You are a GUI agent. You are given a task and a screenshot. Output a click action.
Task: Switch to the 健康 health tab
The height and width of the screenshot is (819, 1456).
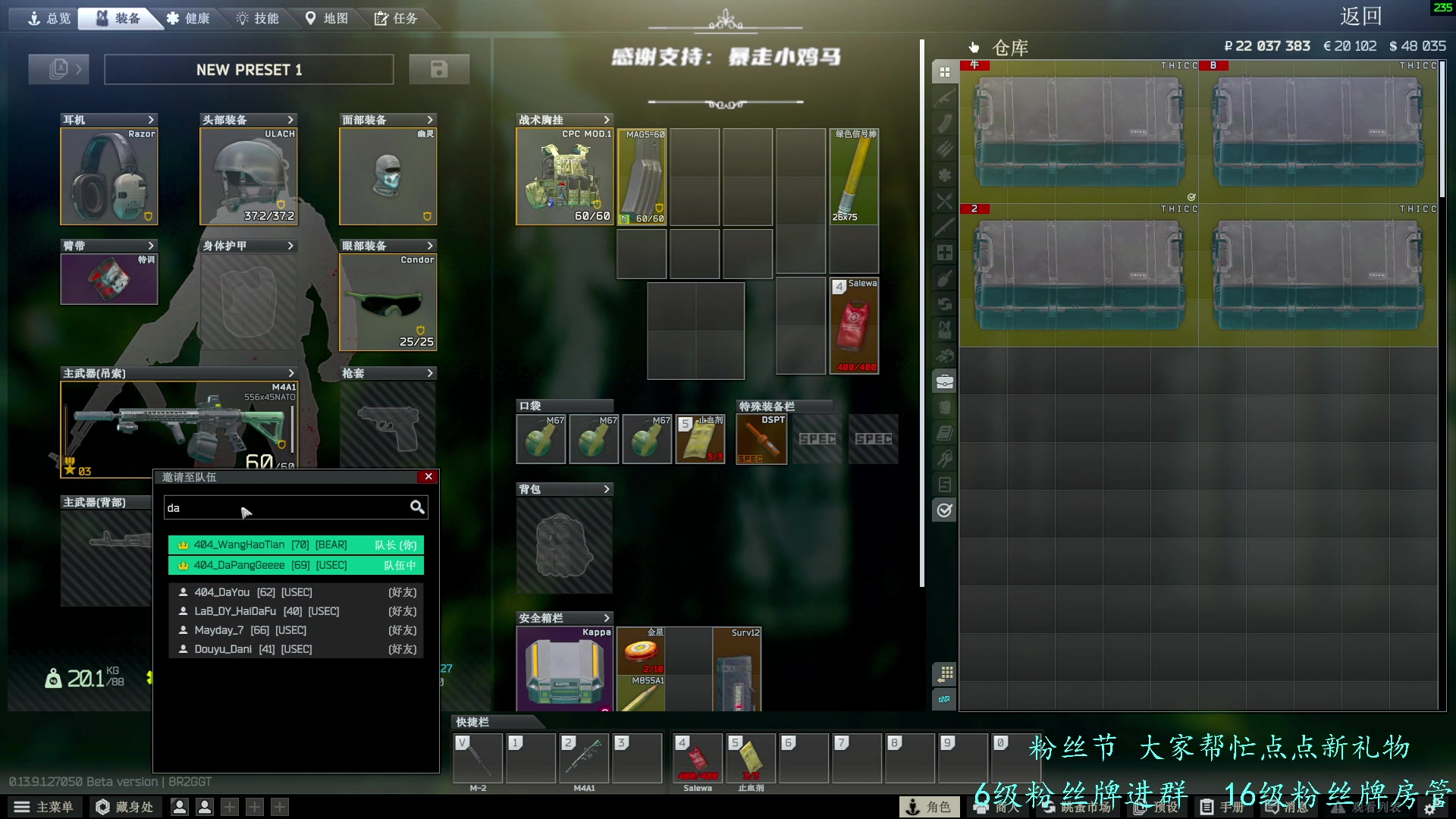pyautogui.click(x=188, y=18)
